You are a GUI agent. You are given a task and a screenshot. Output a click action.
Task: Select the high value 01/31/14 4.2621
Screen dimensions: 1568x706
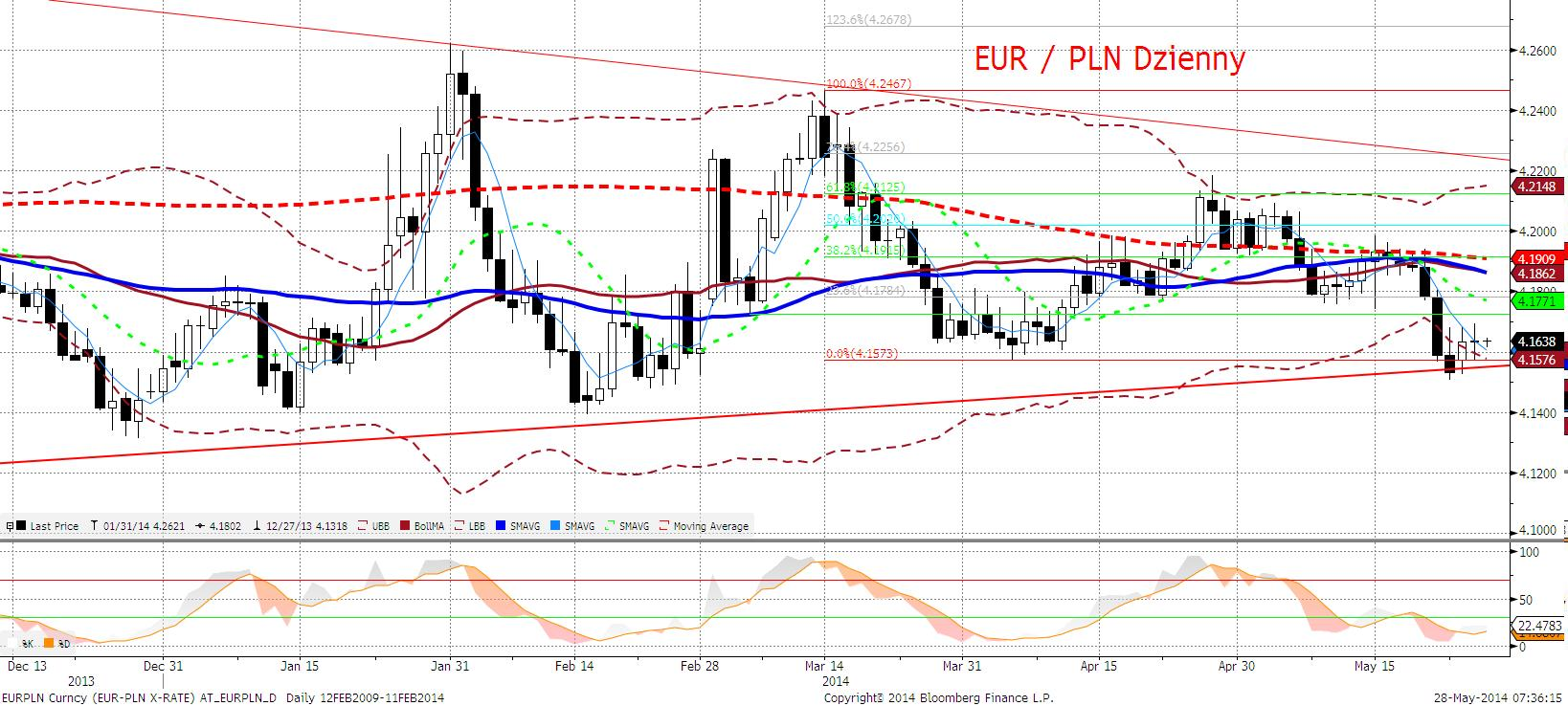pyautogui.click(x=145, y=526)
